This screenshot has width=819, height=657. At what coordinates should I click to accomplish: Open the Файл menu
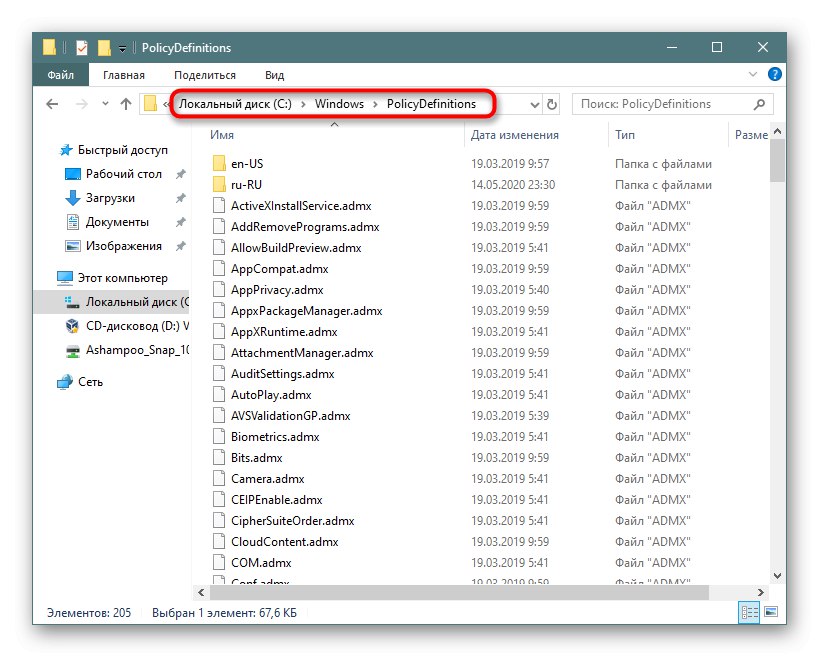pyautogui.click(x=60, y=74)
